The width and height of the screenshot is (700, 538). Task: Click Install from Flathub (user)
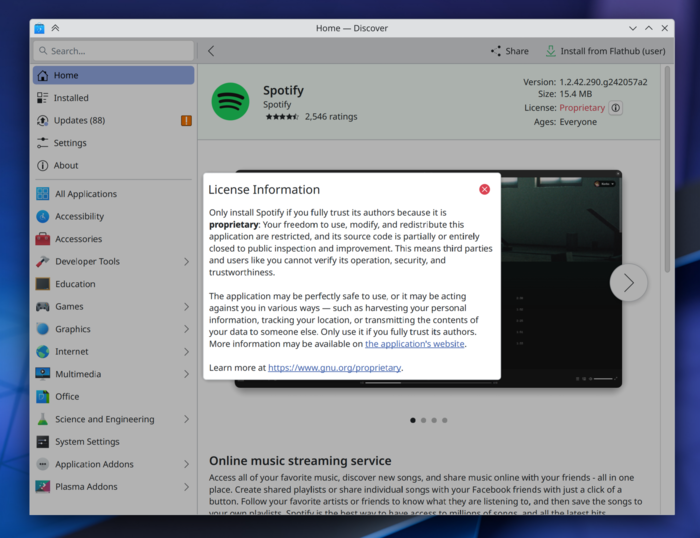605,51
